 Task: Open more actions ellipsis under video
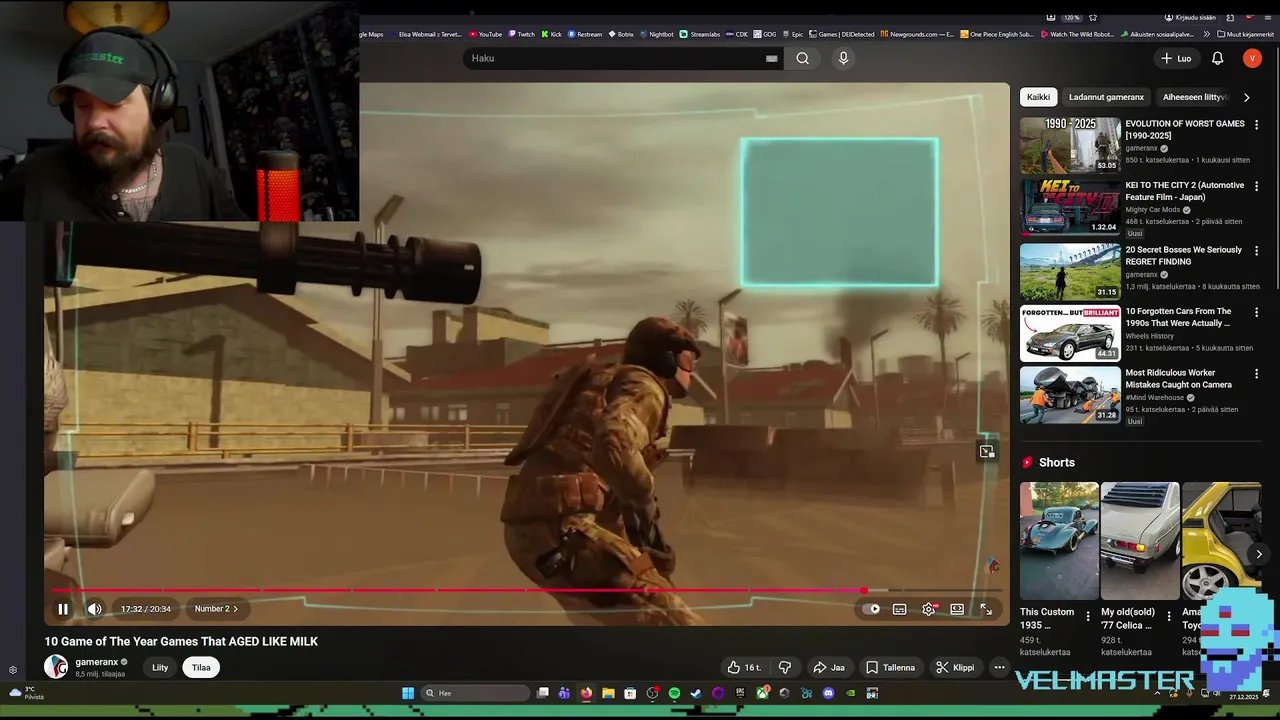(x=999, y=667)
